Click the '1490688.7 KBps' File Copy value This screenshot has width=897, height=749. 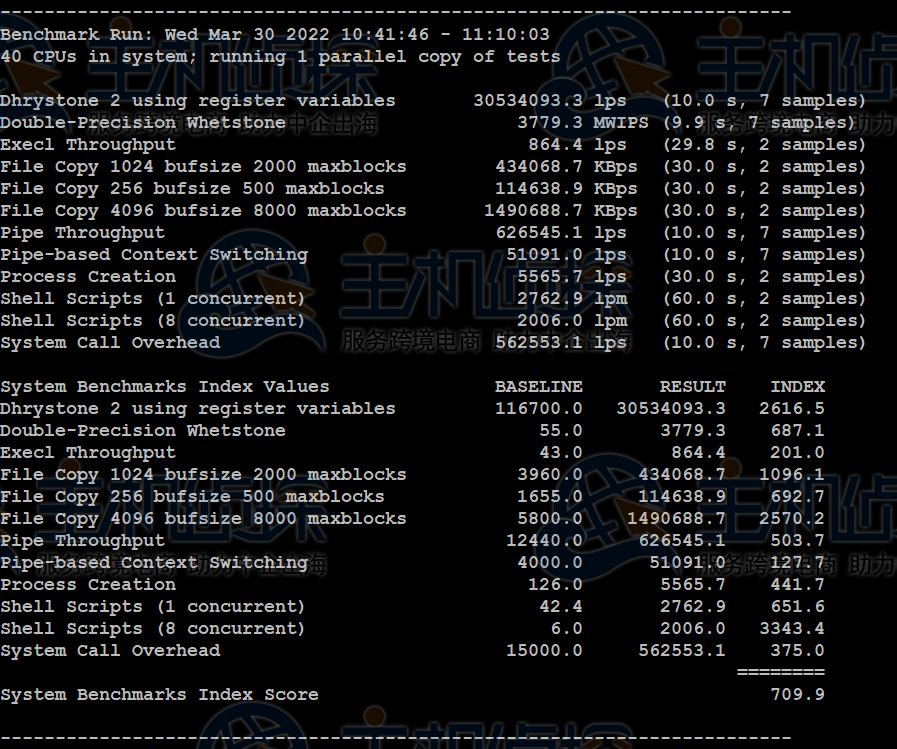click(x=561, y=211)
